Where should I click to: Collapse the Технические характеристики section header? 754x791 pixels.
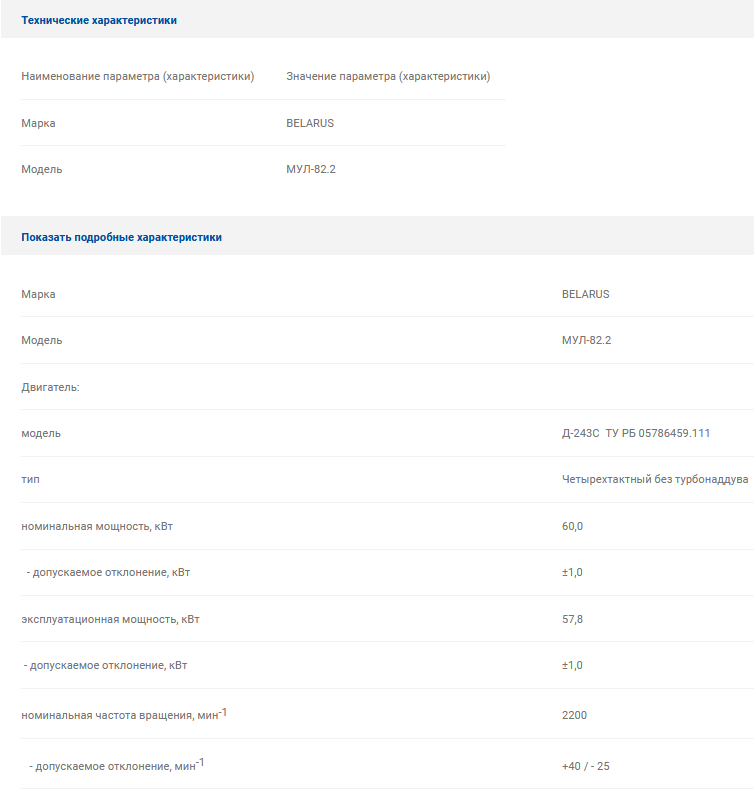[x=99, y=20]
